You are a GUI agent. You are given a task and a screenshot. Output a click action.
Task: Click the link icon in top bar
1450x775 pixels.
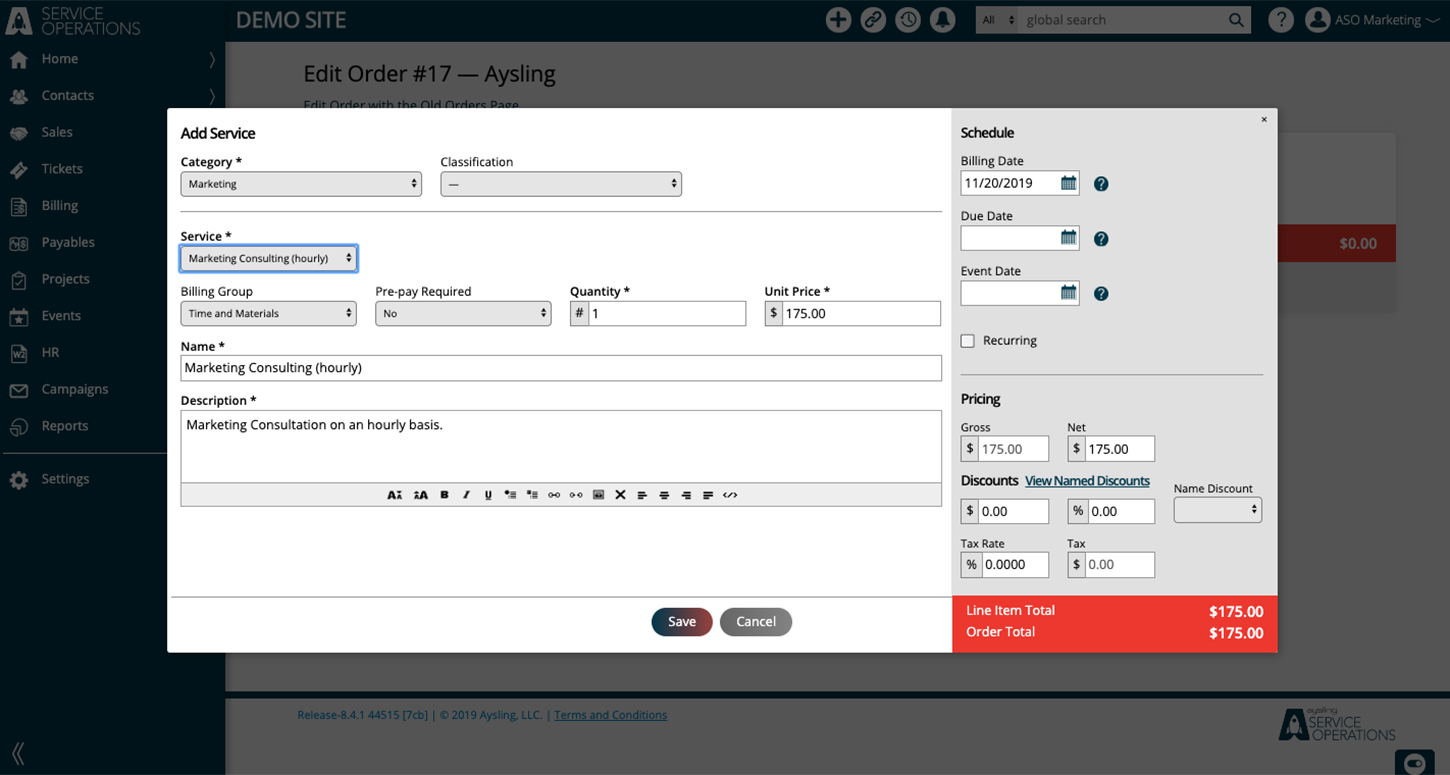(x=873, y=20)
